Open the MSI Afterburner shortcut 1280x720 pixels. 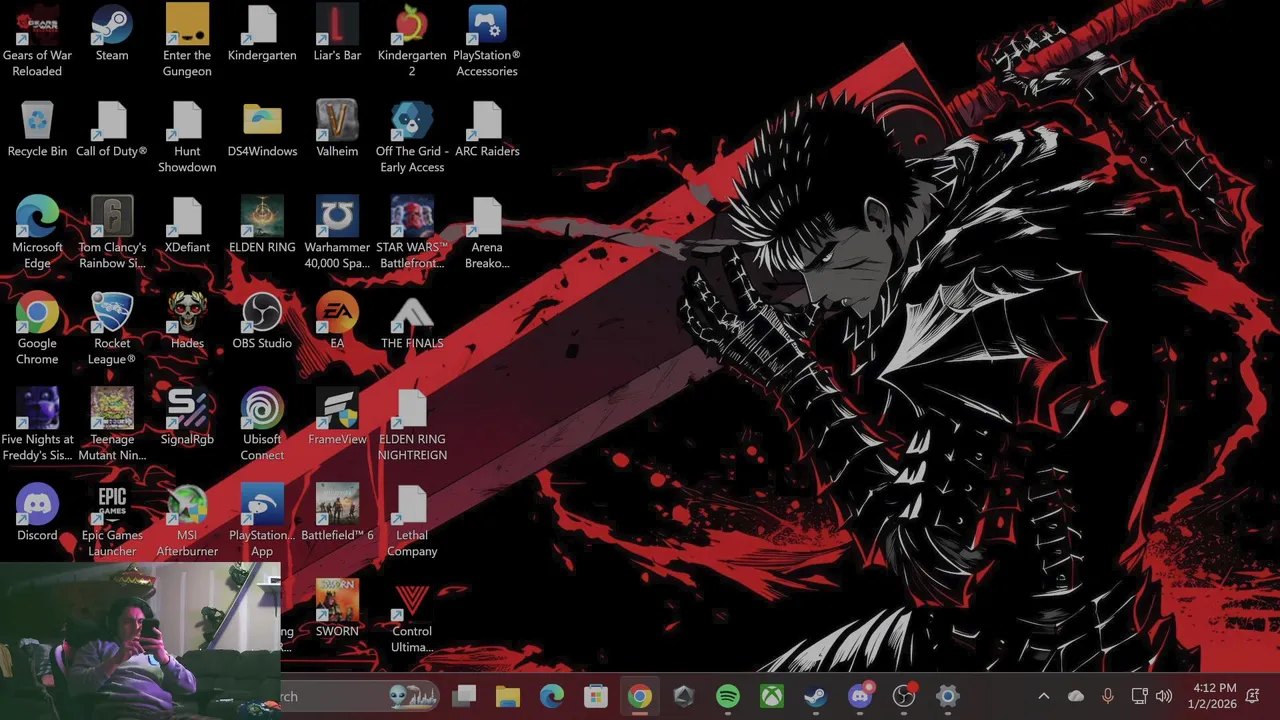pyautogui.click(x=187, y=521)
